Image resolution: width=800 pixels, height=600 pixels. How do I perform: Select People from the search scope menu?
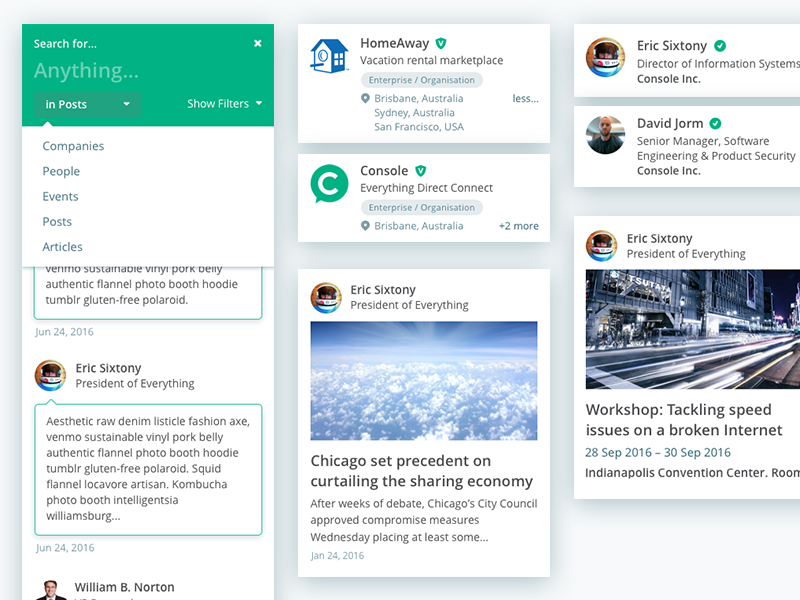tap(61, 171)
